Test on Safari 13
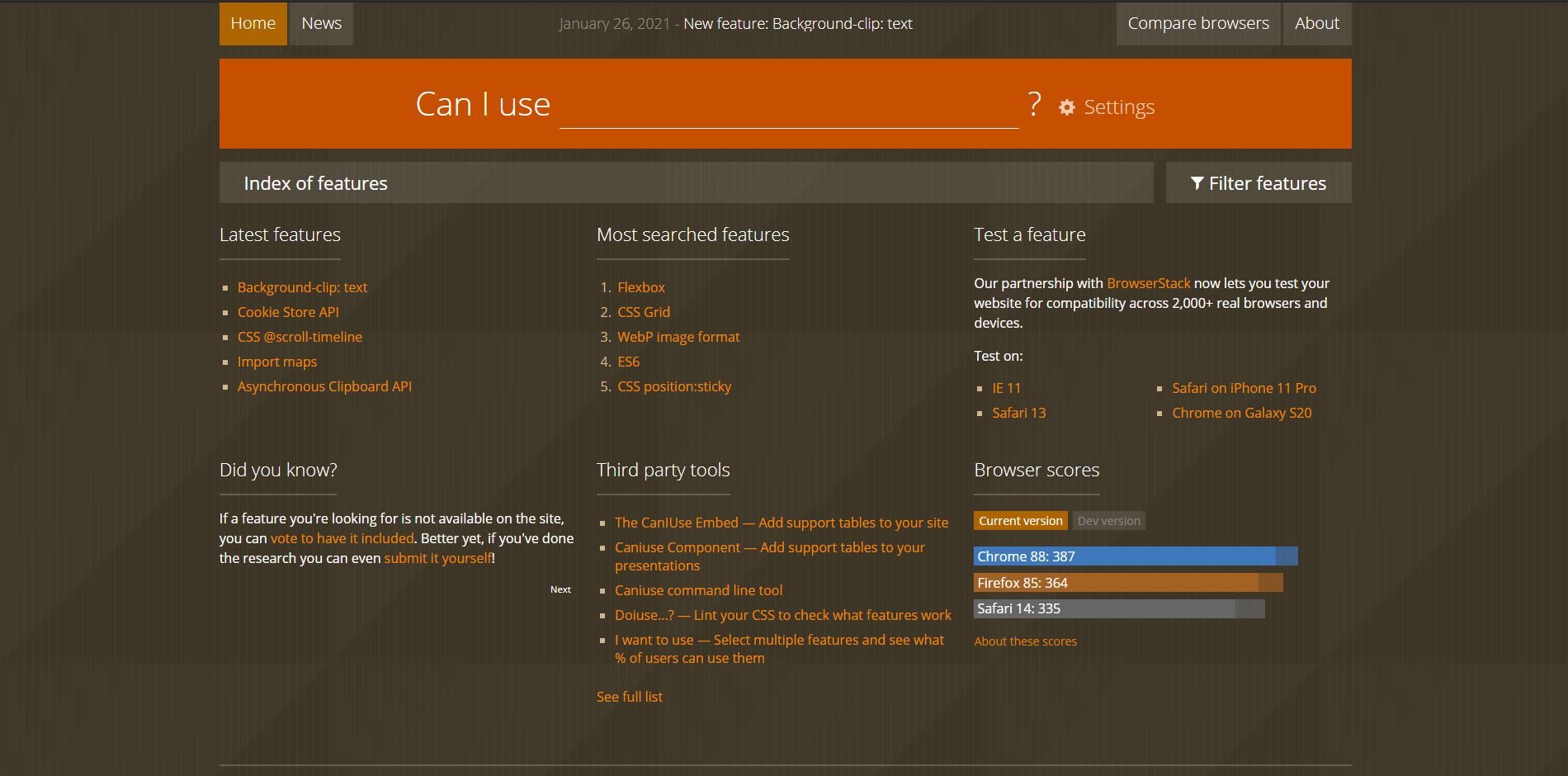This screenshot has width=1568, height=776. 1018,413
